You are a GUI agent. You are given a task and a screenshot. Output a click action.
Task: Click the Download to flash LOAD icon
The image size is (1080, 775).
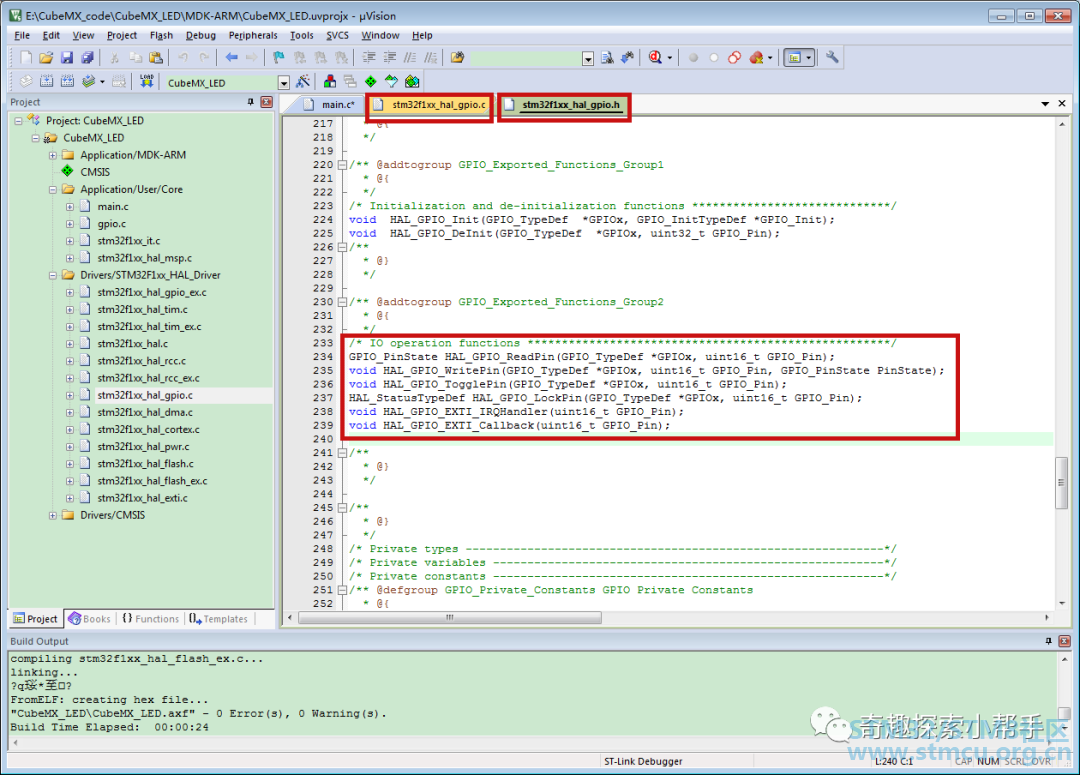[146, 82]
